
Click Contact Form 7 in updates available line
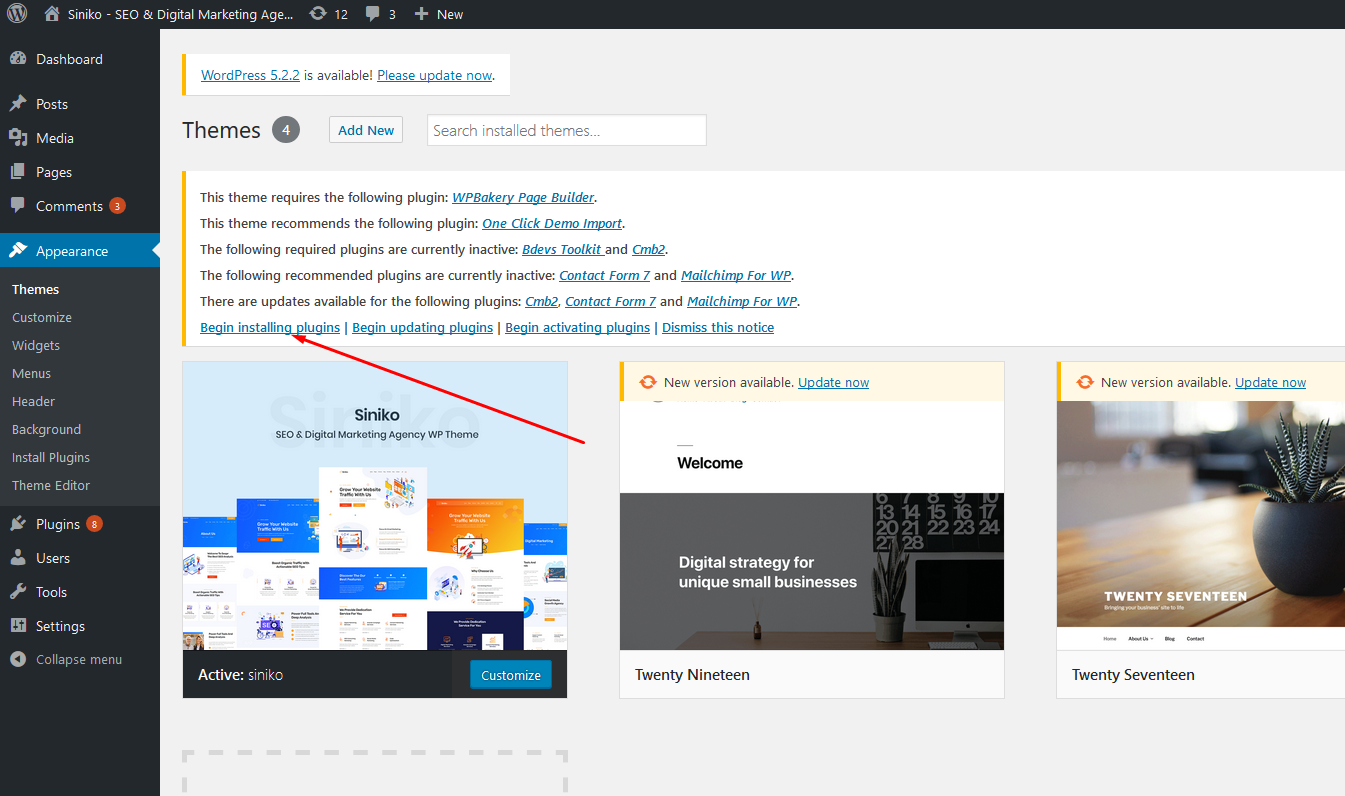(611, 301)
